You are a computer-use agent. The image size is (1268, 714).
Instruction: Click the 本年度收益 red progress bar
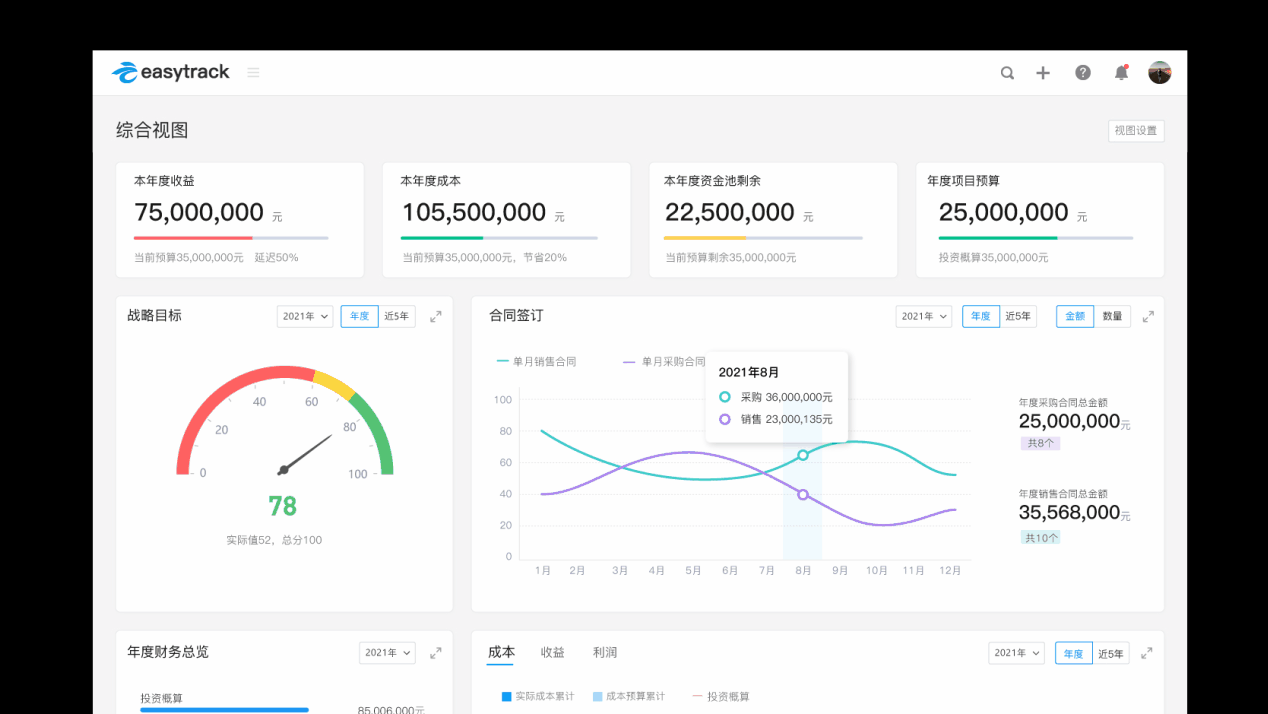point(193,238)
